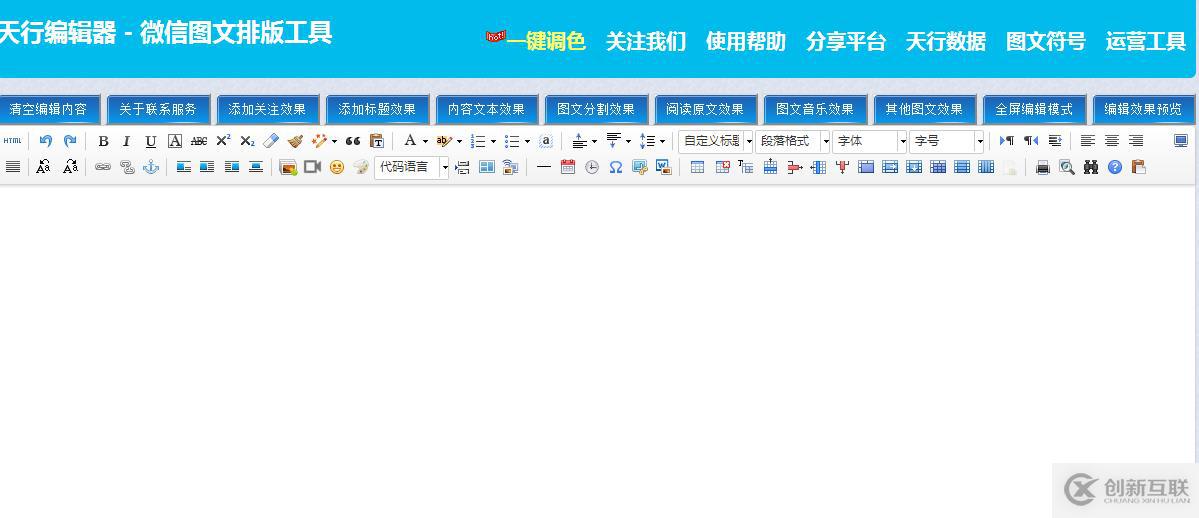
Task: Click 图文分割效果 button
Action: tap(596, 109)
